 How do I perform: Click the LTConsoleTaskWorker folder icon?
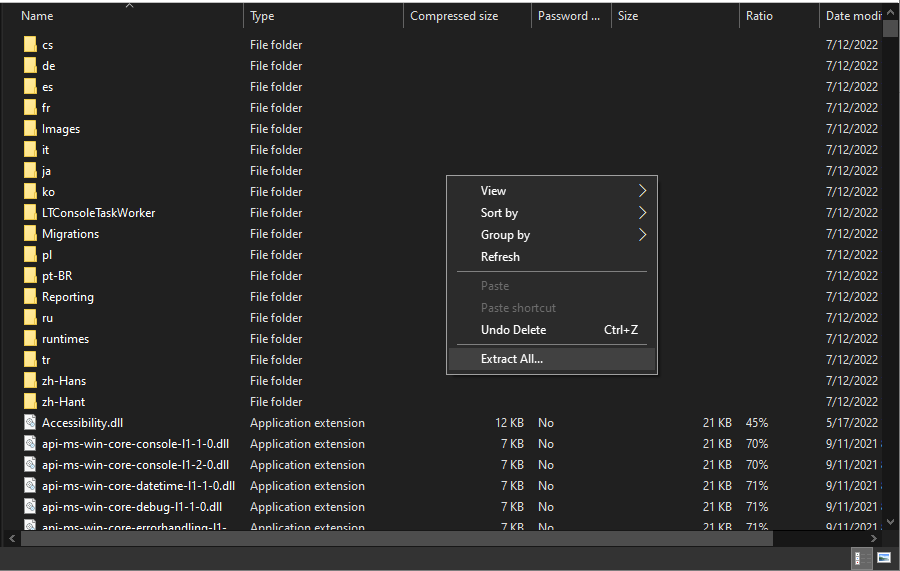click(x=30, y=213)
